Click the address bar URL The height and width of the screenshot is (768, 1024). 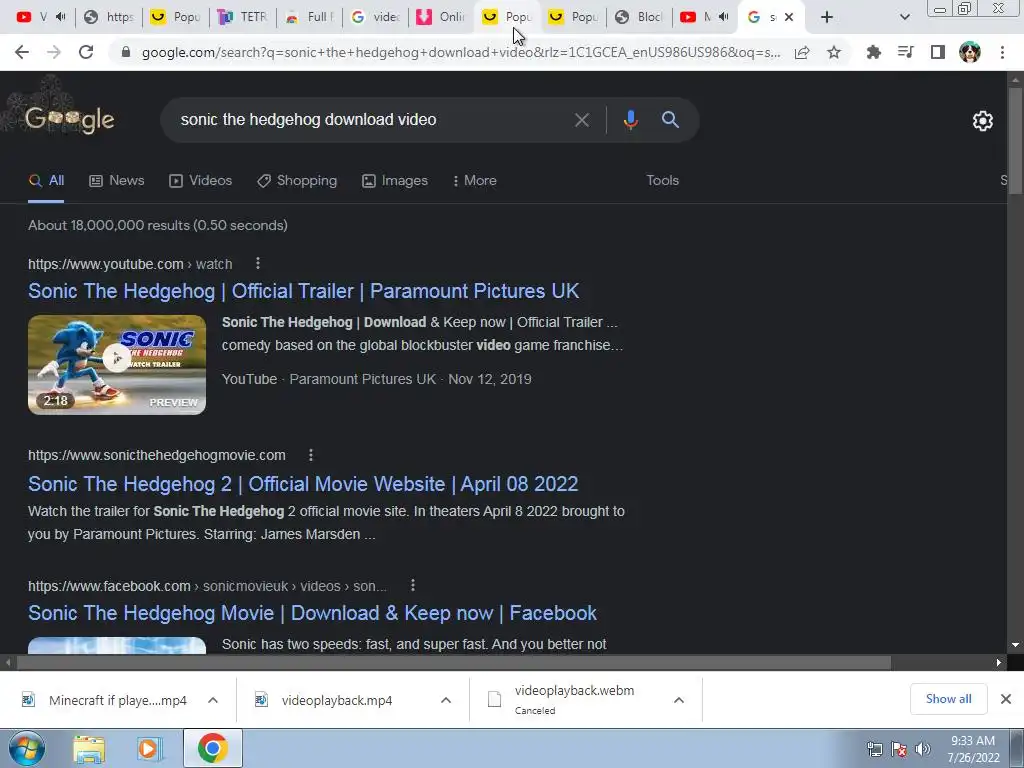tap(460, 52)
